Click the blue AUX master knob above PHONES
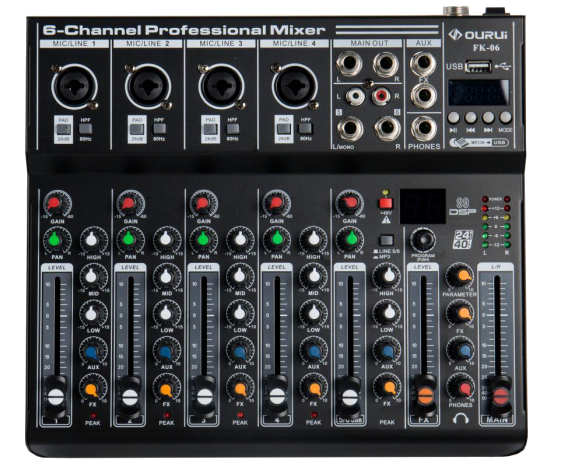Viewport: 568px width, 467px height. (x=461, y=350)
